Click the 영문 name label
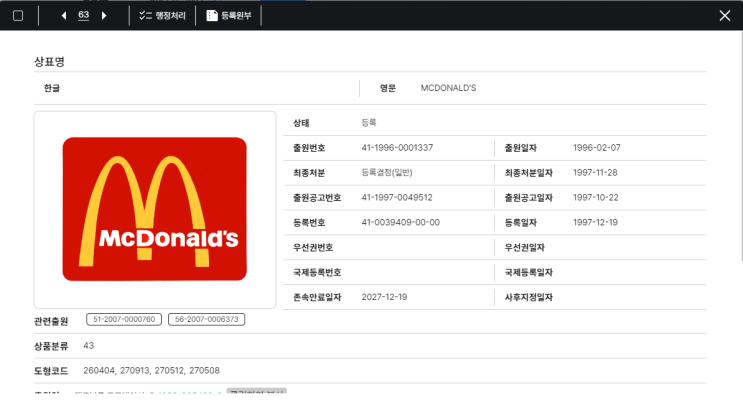 (x=388, y=88)
